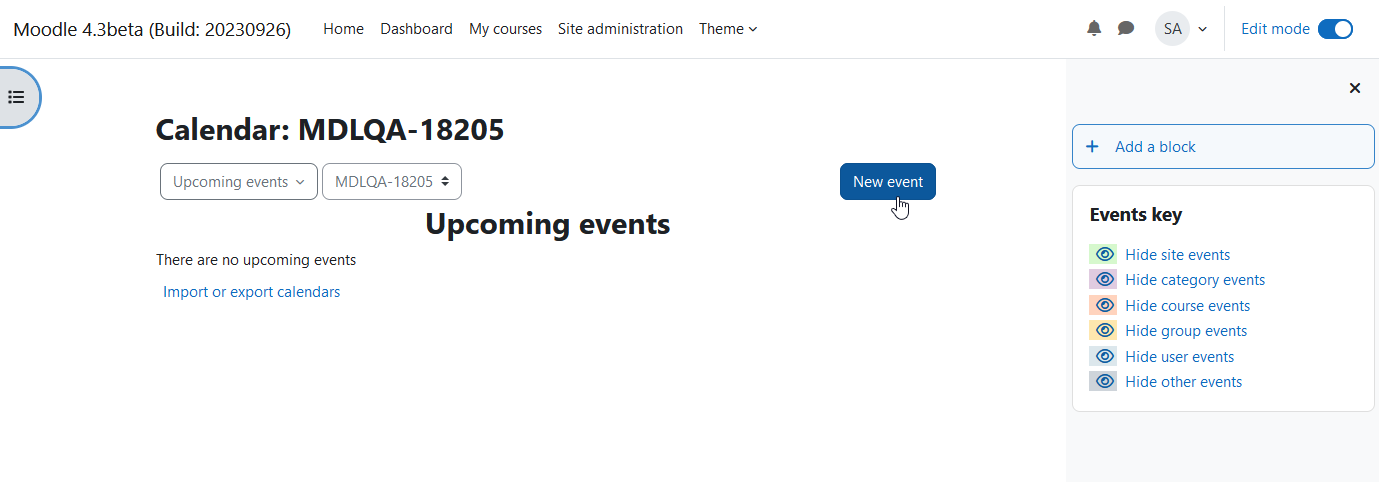Screen dimensions: 1379x482
Task: Toggle the course events eye icon
Action: click(1104, 305)
